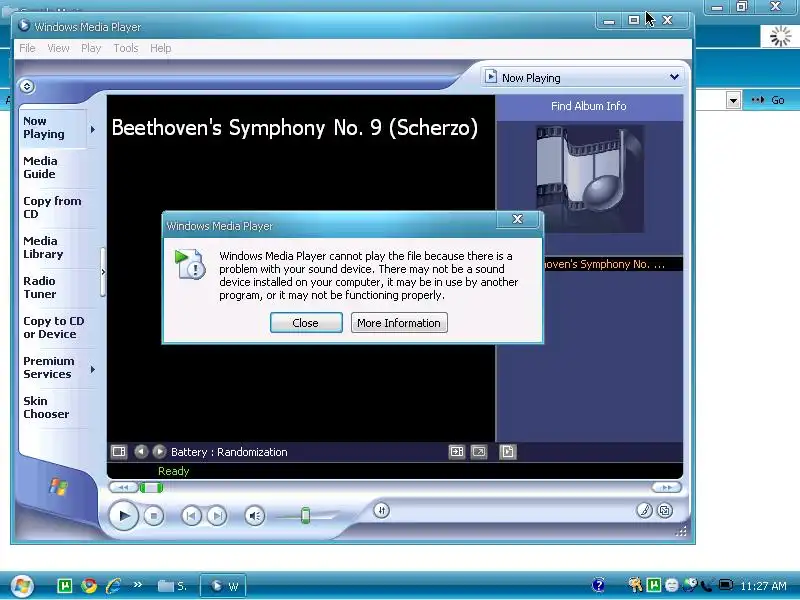Select next visualization arrow

coord(159,452)
